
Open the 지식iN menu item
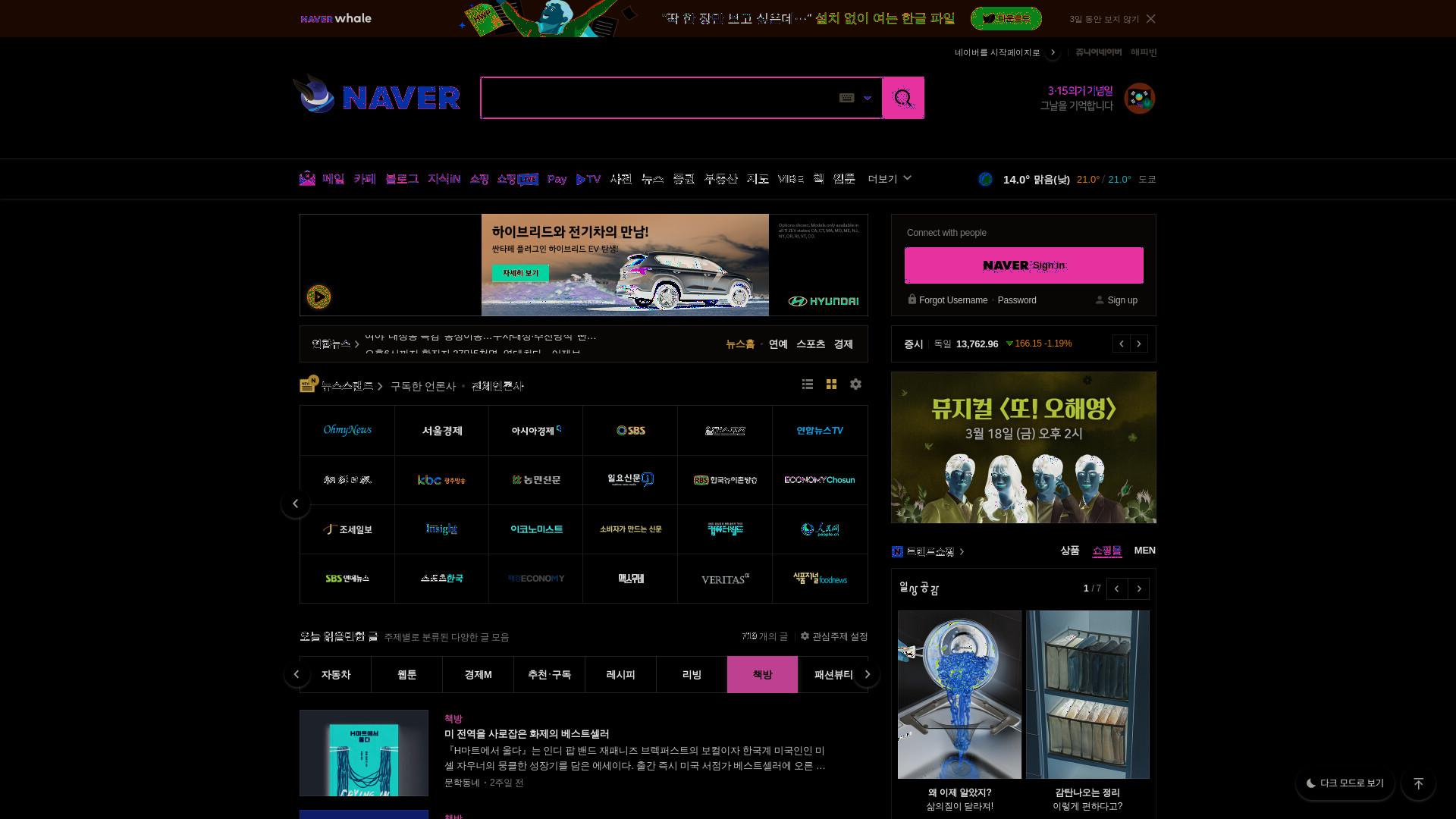(x=444, y=179)
